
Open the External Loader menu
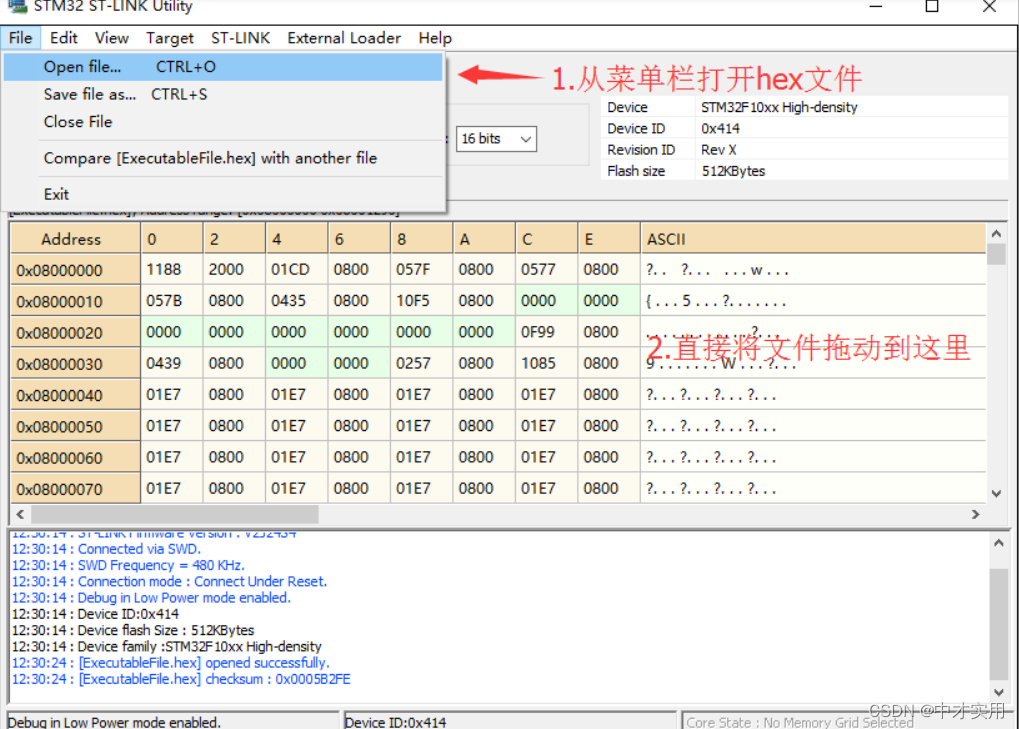[344, 38]
